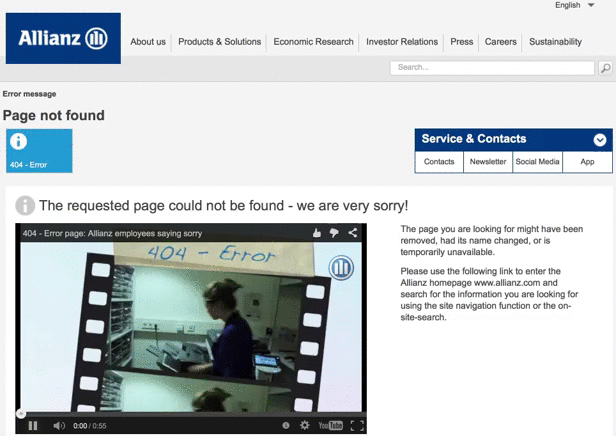Screen dimensions: 616x436
Task: Click the 'Error message' label
Action: pos(29,94)
